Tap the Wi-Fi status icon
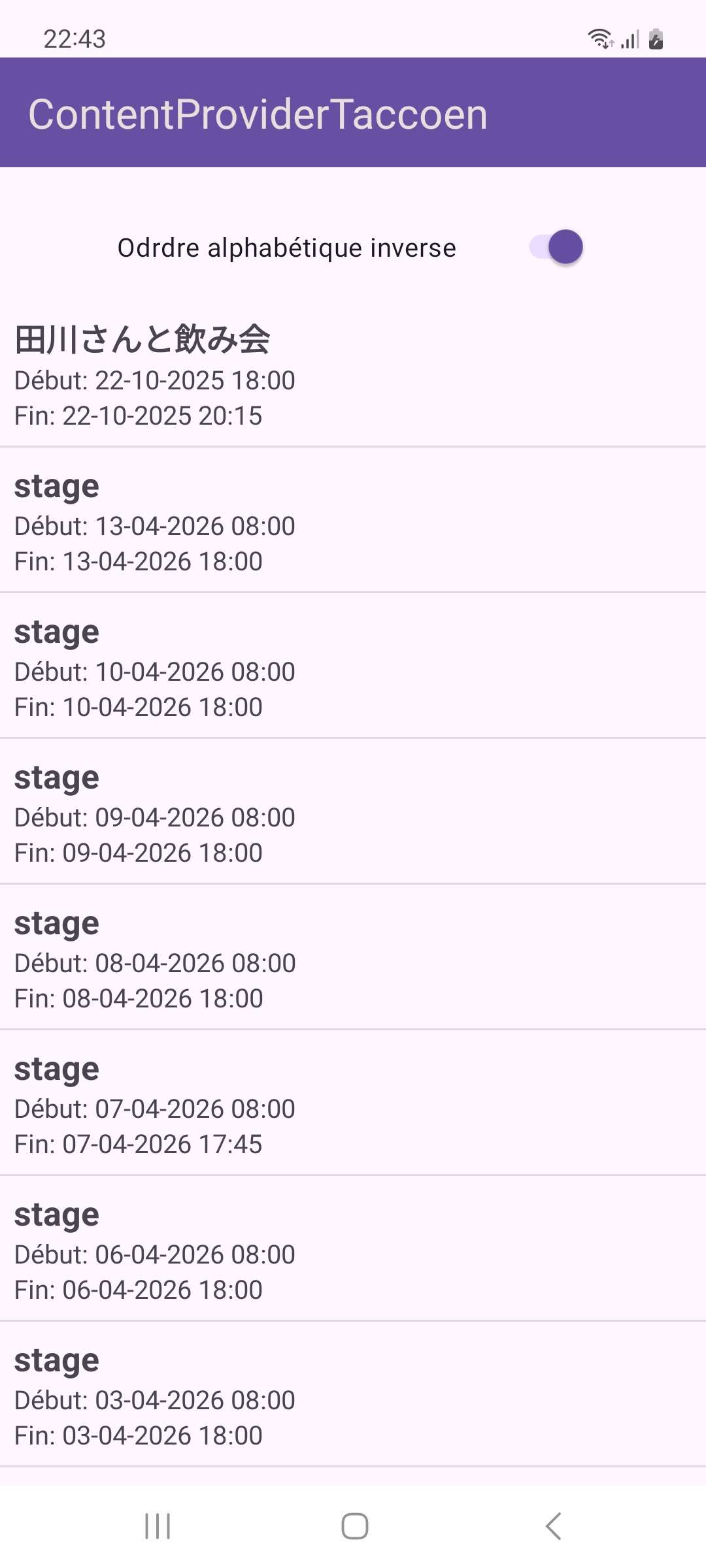 click(x=600, y=39)
